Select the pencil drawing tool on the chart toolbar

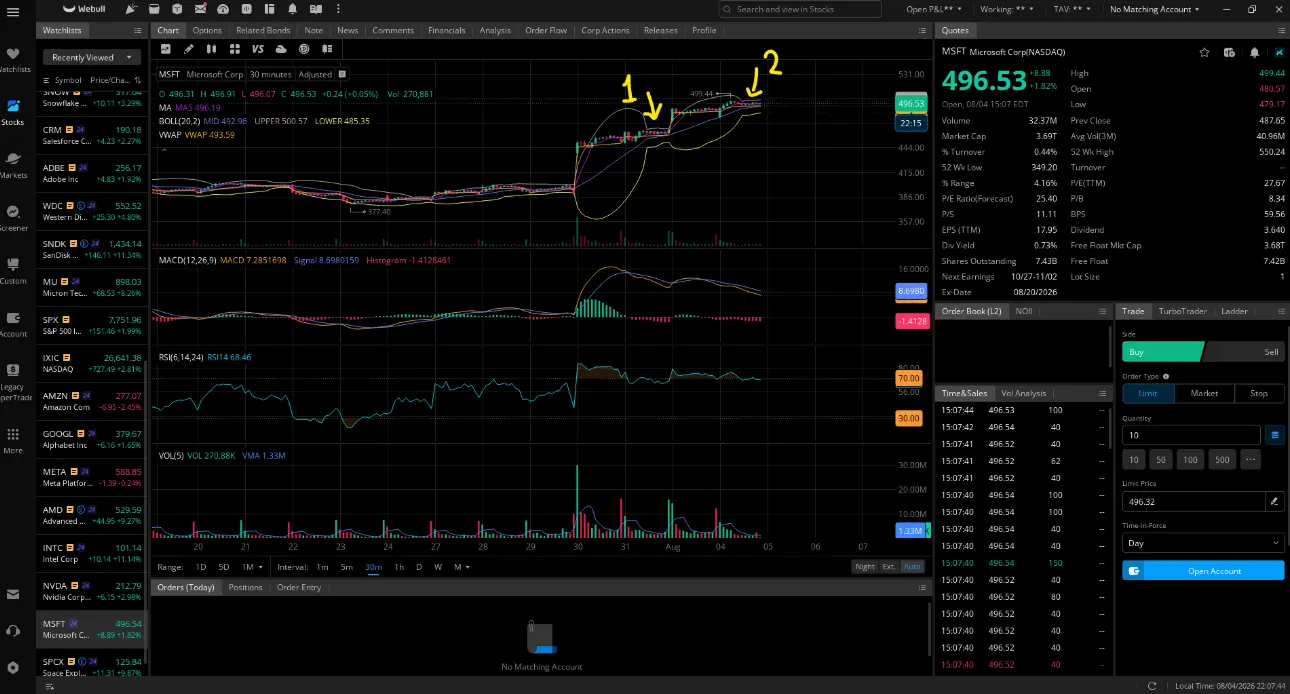tap(189, 48)
